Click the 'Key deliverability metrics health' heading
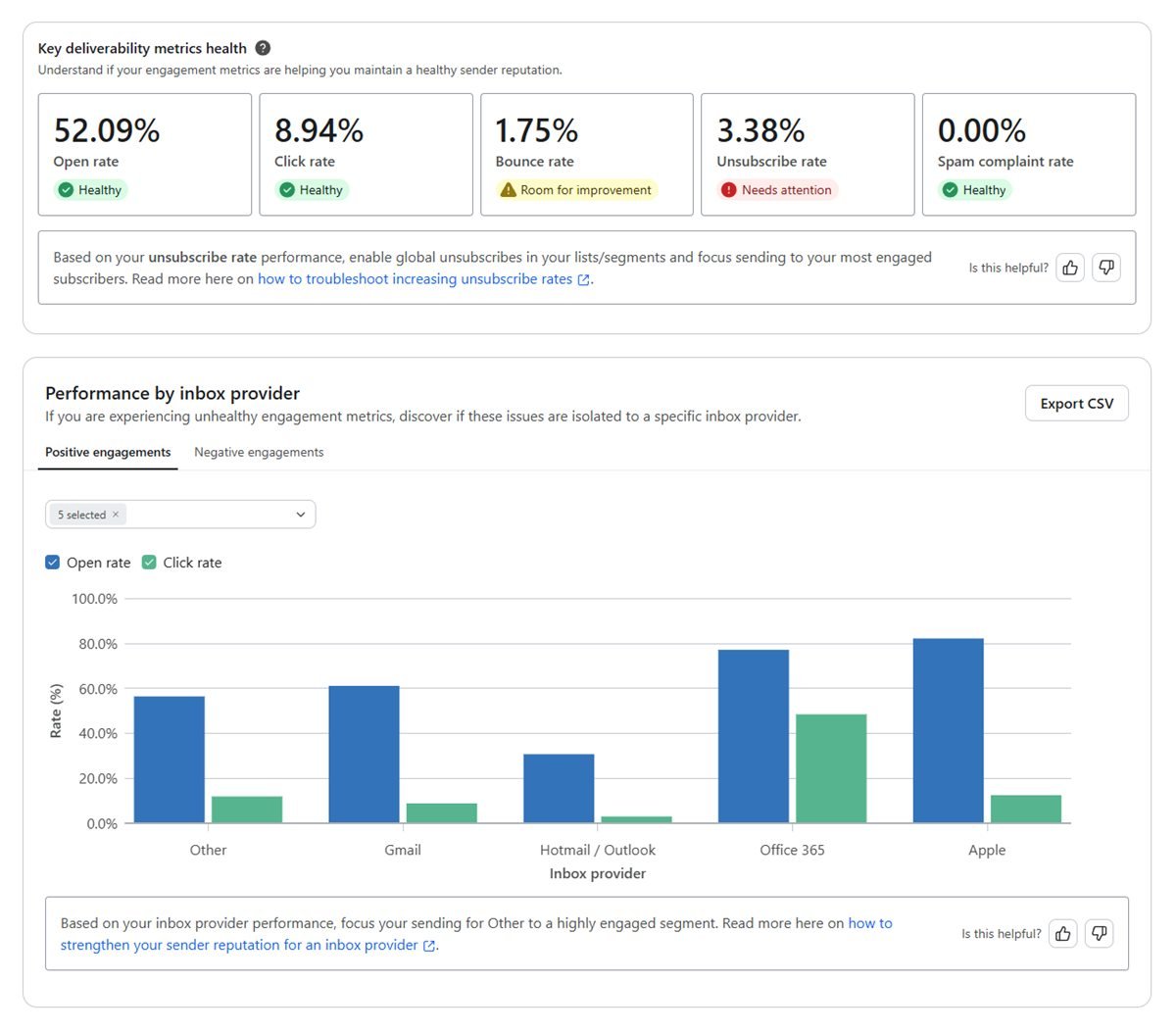Image resolution: width=1176 pixels, height=1032 pixels. click(142, 48)
